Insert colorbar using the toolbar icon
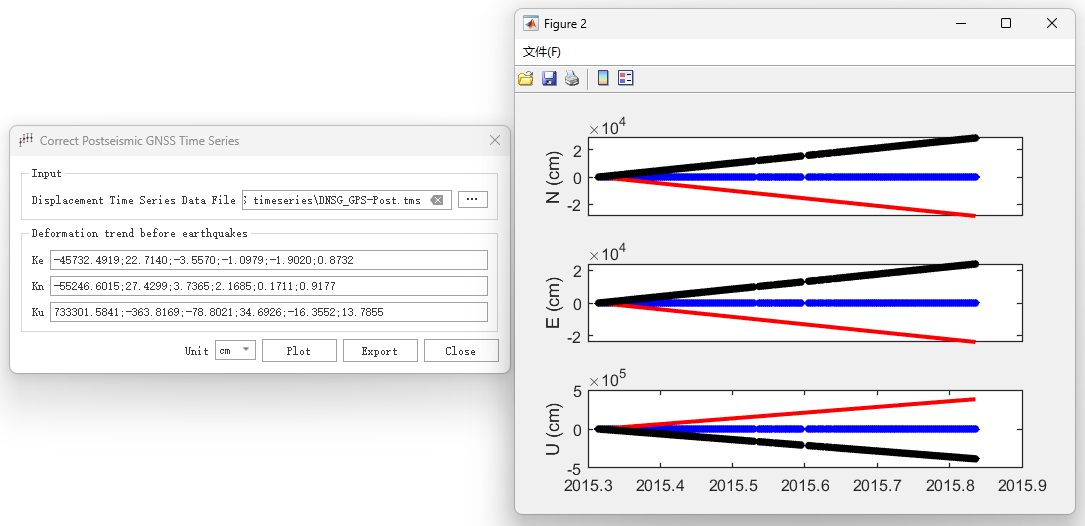 click(x=603, y=78)
